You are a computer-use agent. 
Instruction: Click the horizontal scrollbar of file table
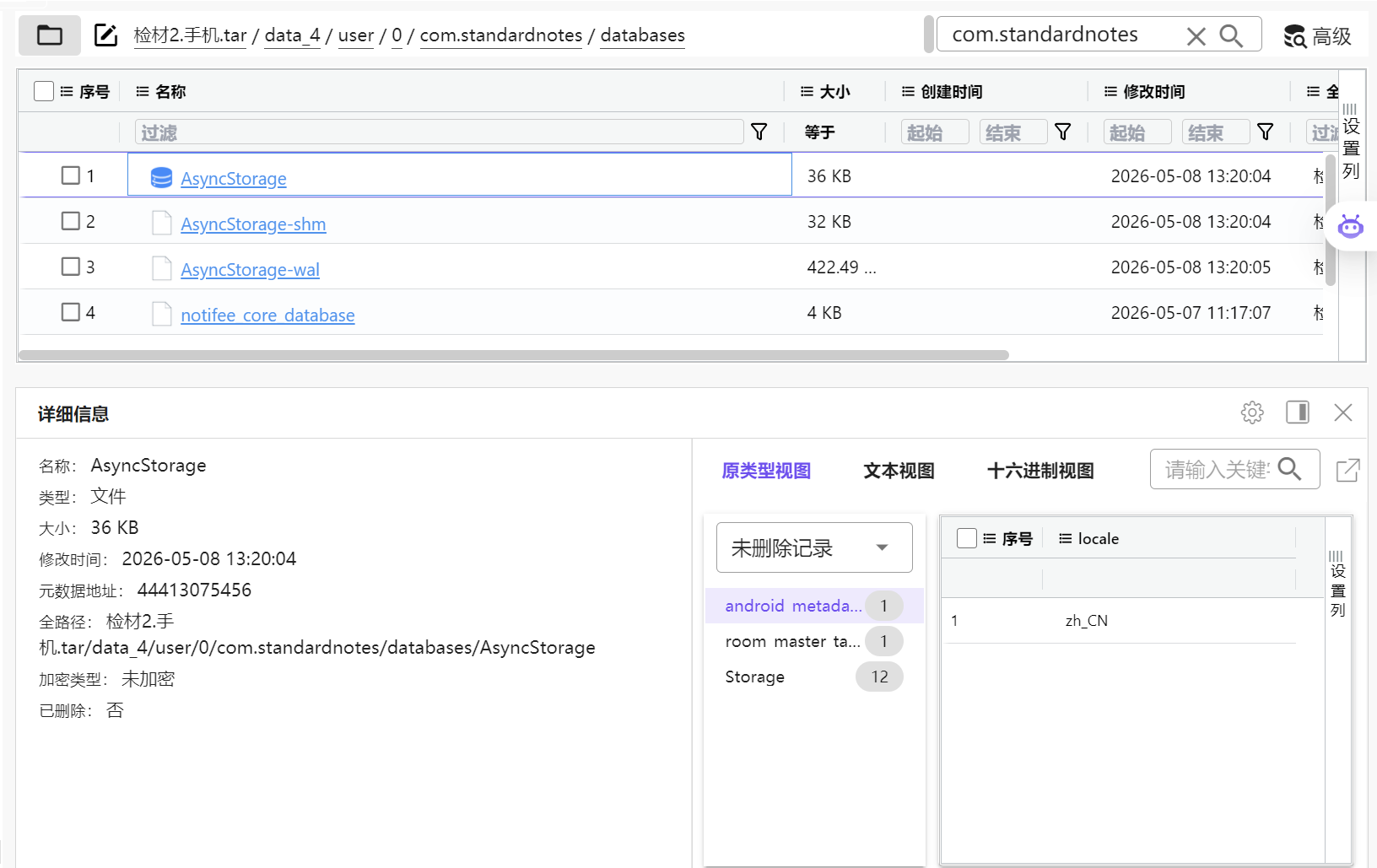tap(514, 355)
